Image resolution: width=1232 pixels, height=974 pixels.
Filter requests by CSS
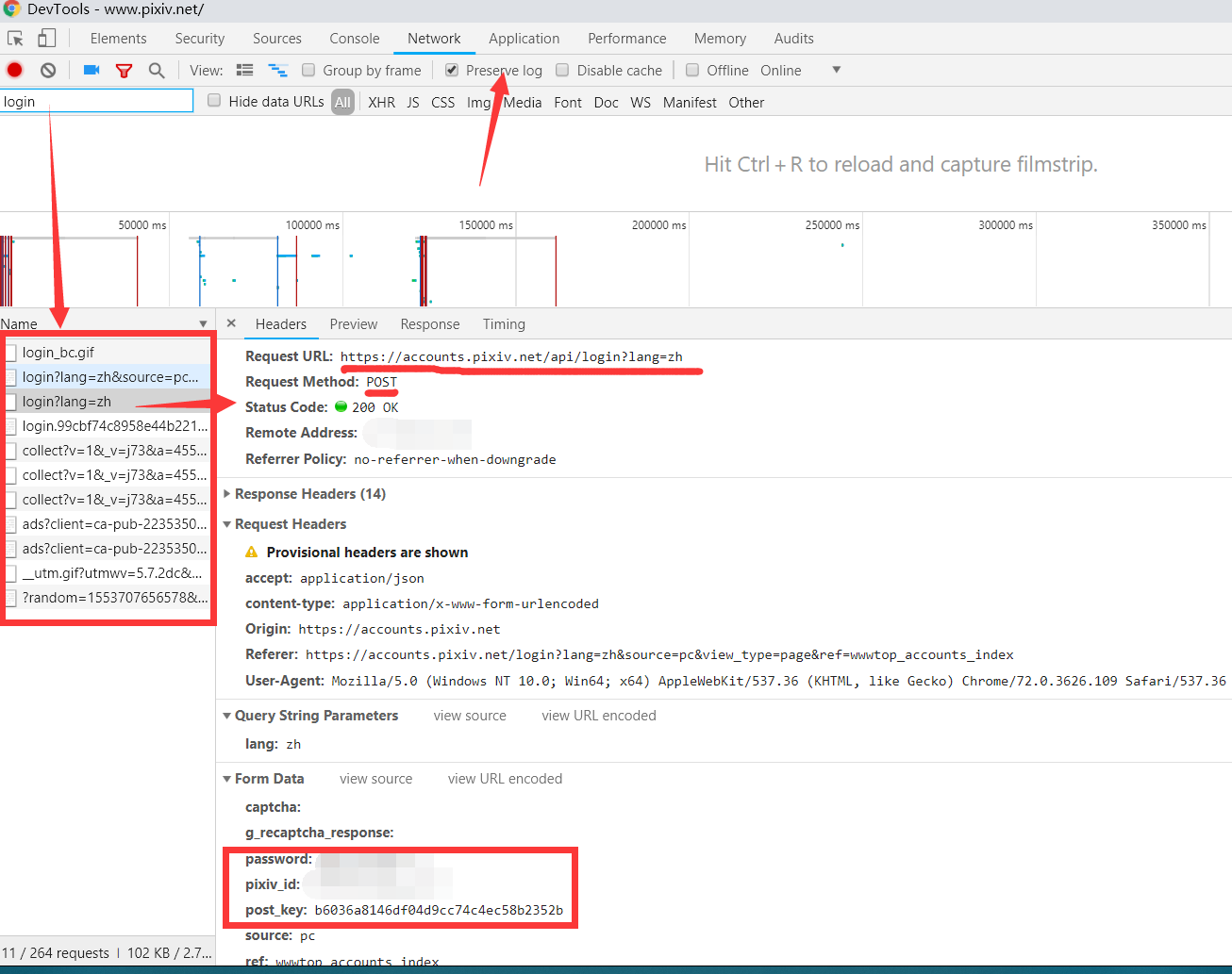coord(443,102)
